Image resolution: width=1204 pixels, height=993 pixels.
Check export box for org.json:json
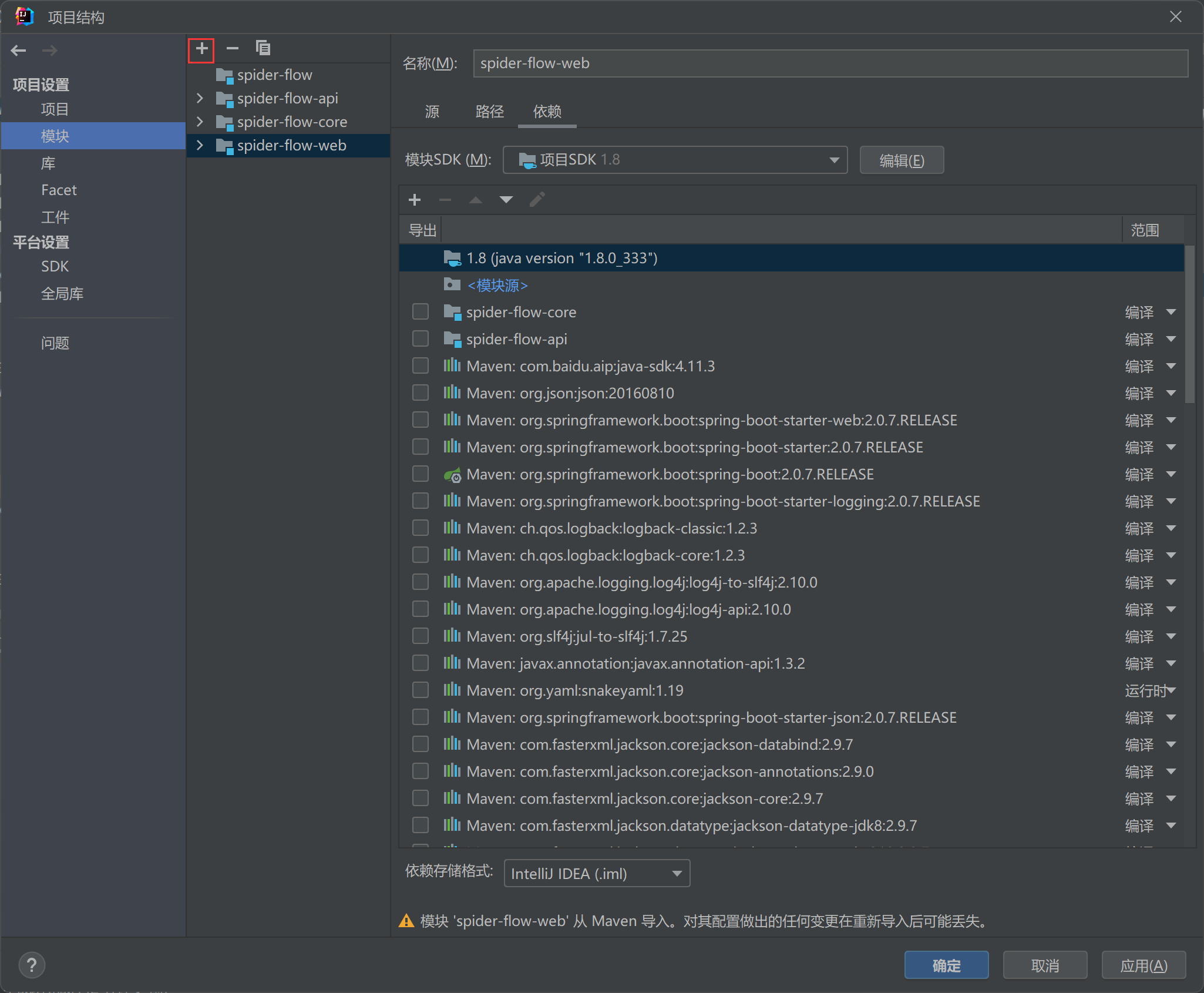pos(421,392)
